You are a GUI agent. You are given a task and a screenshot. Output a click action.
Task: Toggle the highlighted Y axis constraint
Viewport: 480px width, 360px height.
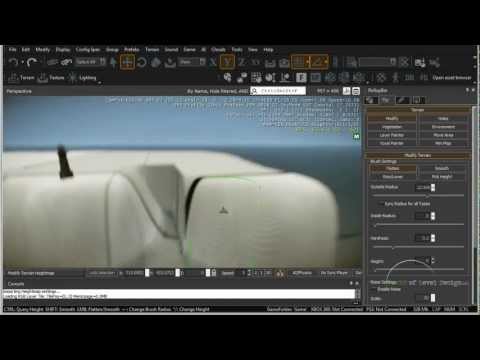[227, 62]
